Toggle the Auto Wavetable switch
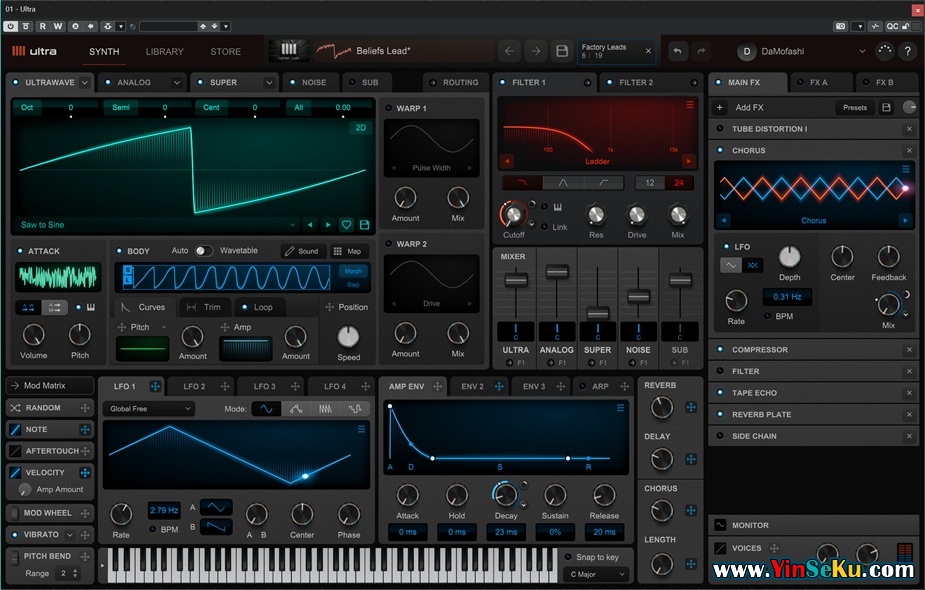Image resolution: width=925 pixels, height=590 pixels. click(x=204, y=251)
